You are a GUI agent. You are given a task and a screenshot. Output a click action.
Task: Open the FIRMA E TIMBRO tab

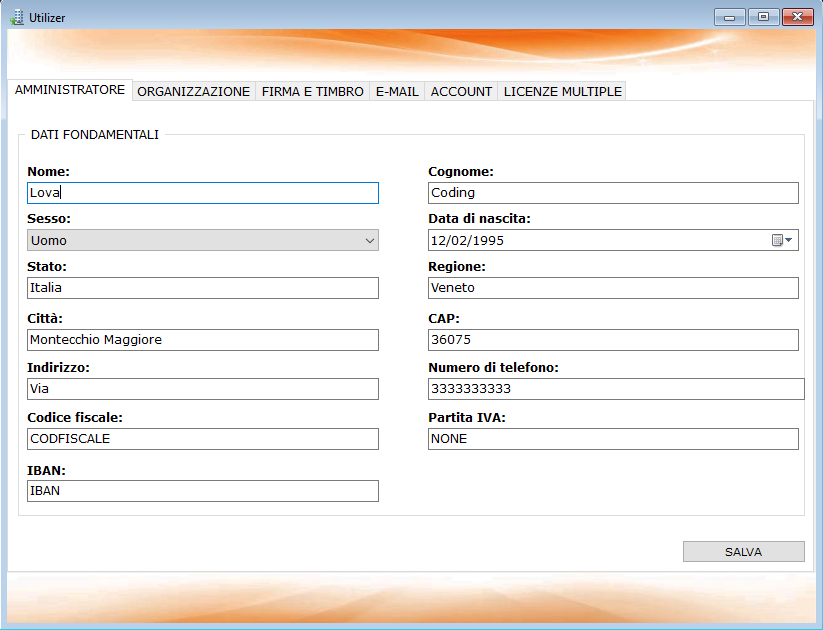click(x=311, y=90)
